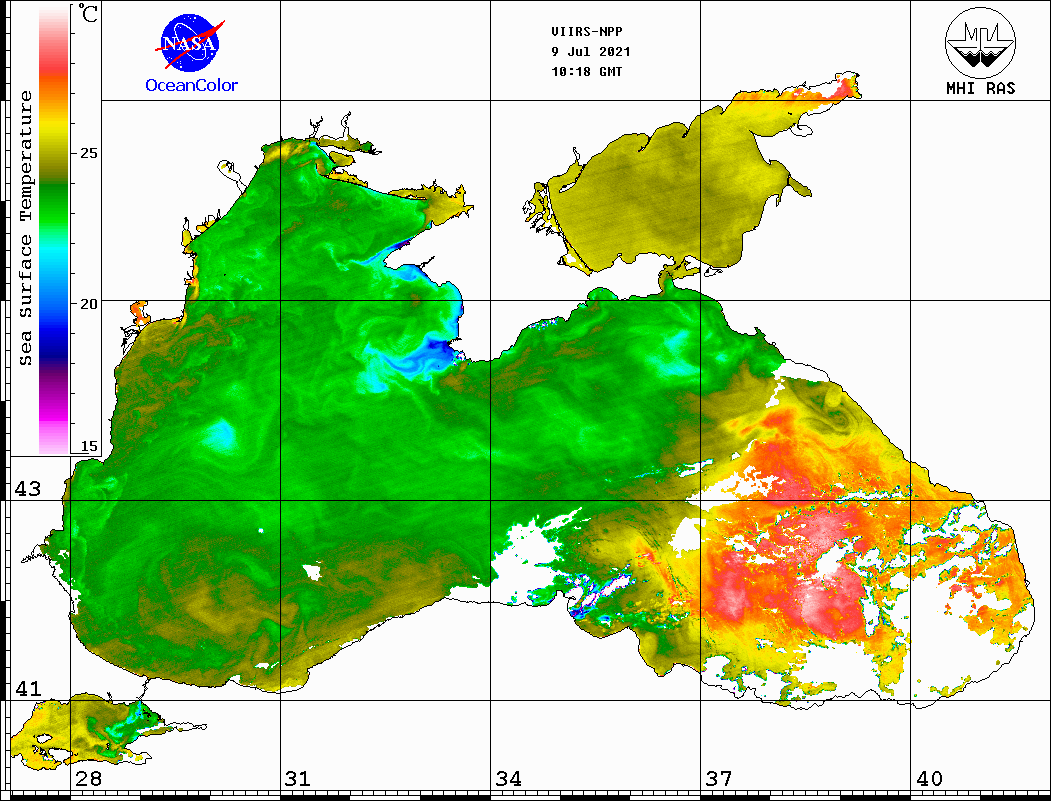The height and width of the screenshot is (801, 1051).
Task: Click the NASA logo
Action: pyautogui.click(x=190, y=43)
